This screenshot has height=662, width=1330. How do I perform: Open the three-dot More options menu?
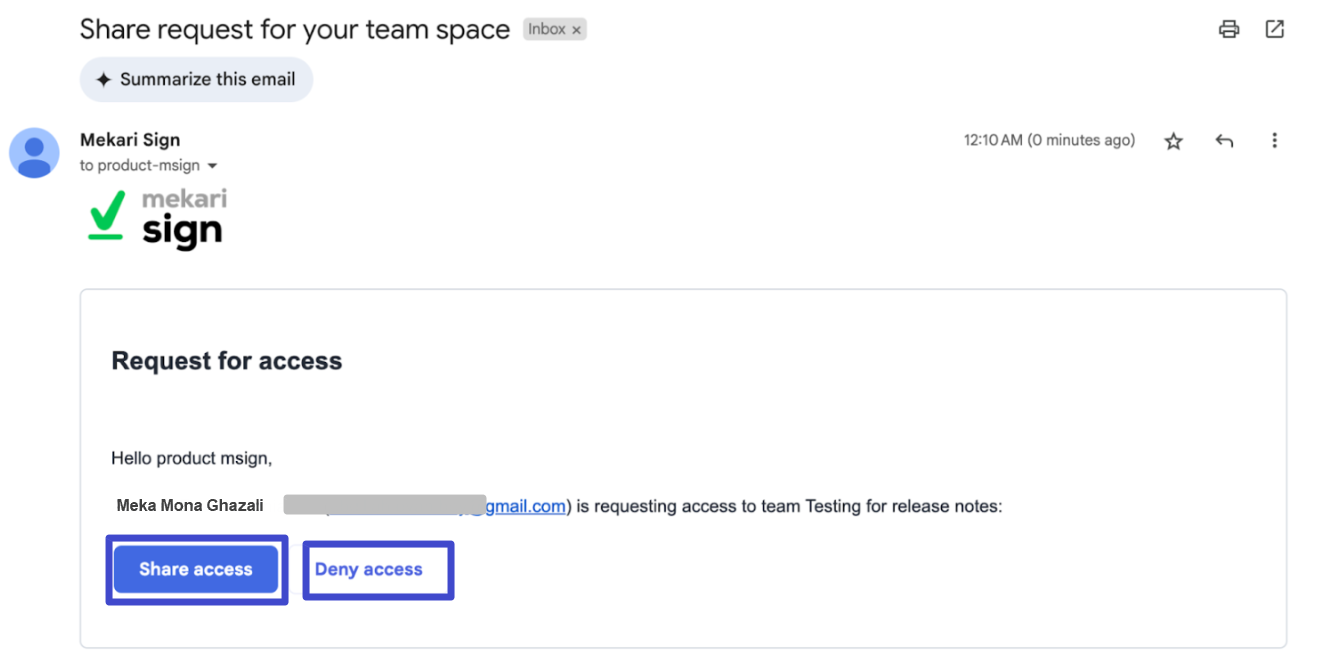coord(1274,141)
